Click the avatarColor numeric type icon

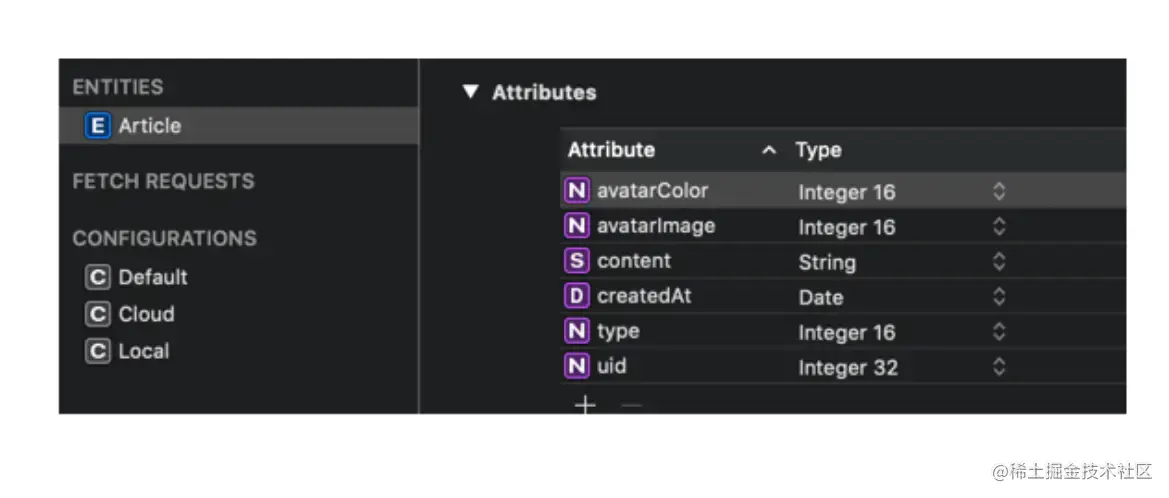pyautogui.click(x=577, y=191)
